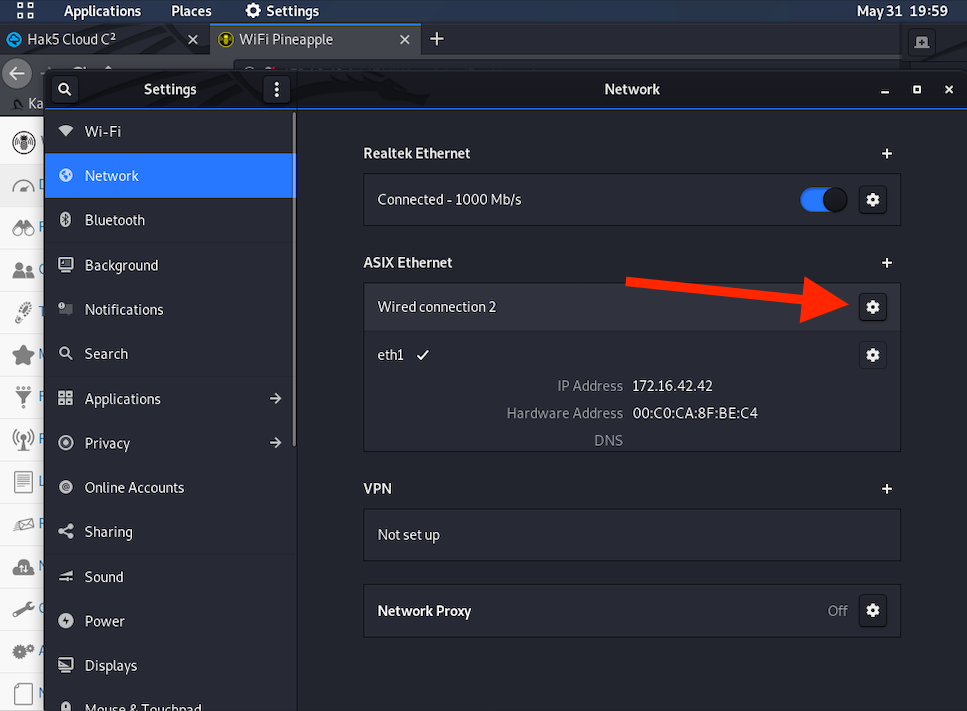Open Background settings

(170, 265)
